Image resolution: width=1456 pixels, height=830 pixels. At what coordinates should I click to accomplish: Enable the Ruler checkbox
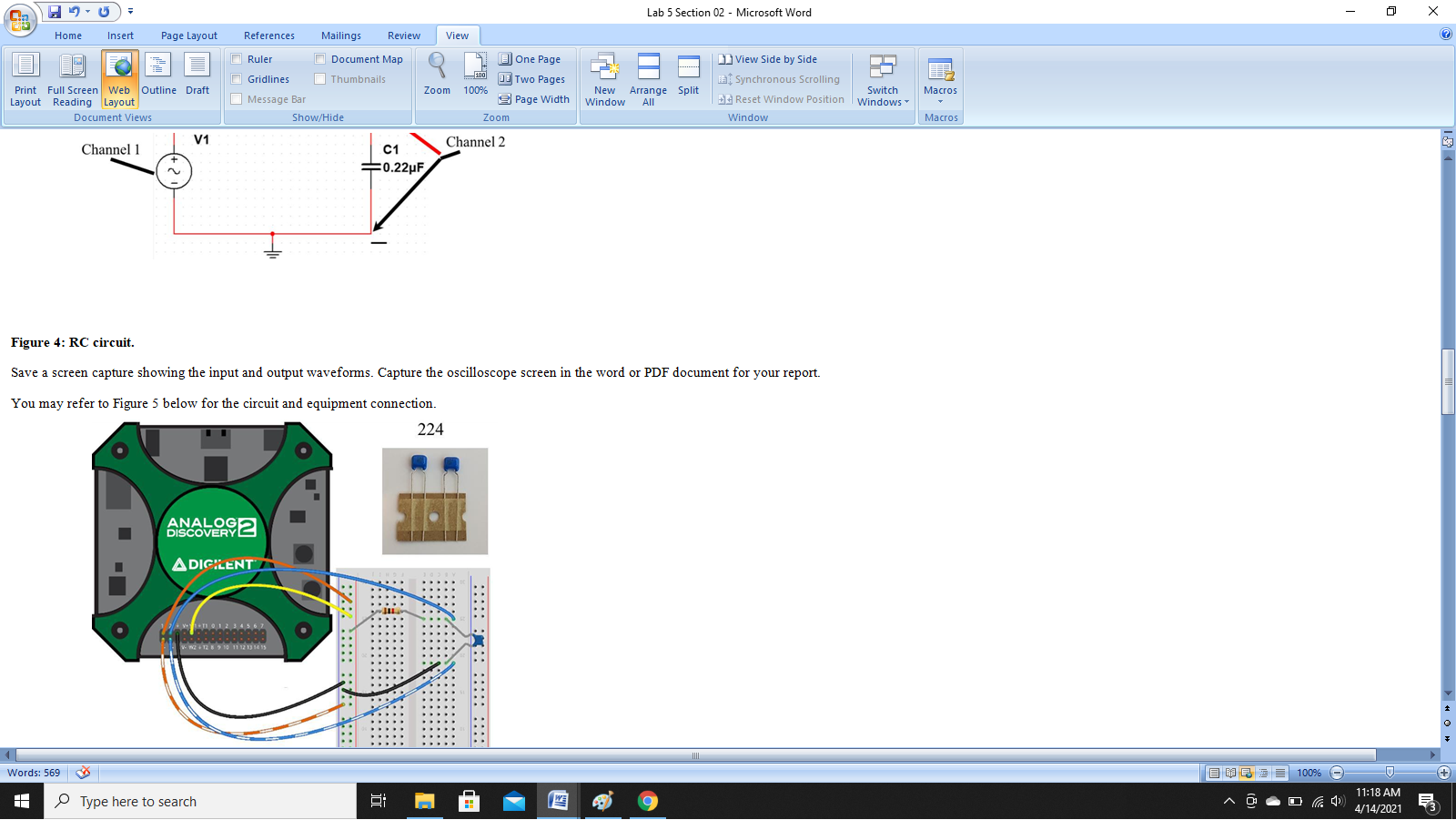(x=238, y=58)
